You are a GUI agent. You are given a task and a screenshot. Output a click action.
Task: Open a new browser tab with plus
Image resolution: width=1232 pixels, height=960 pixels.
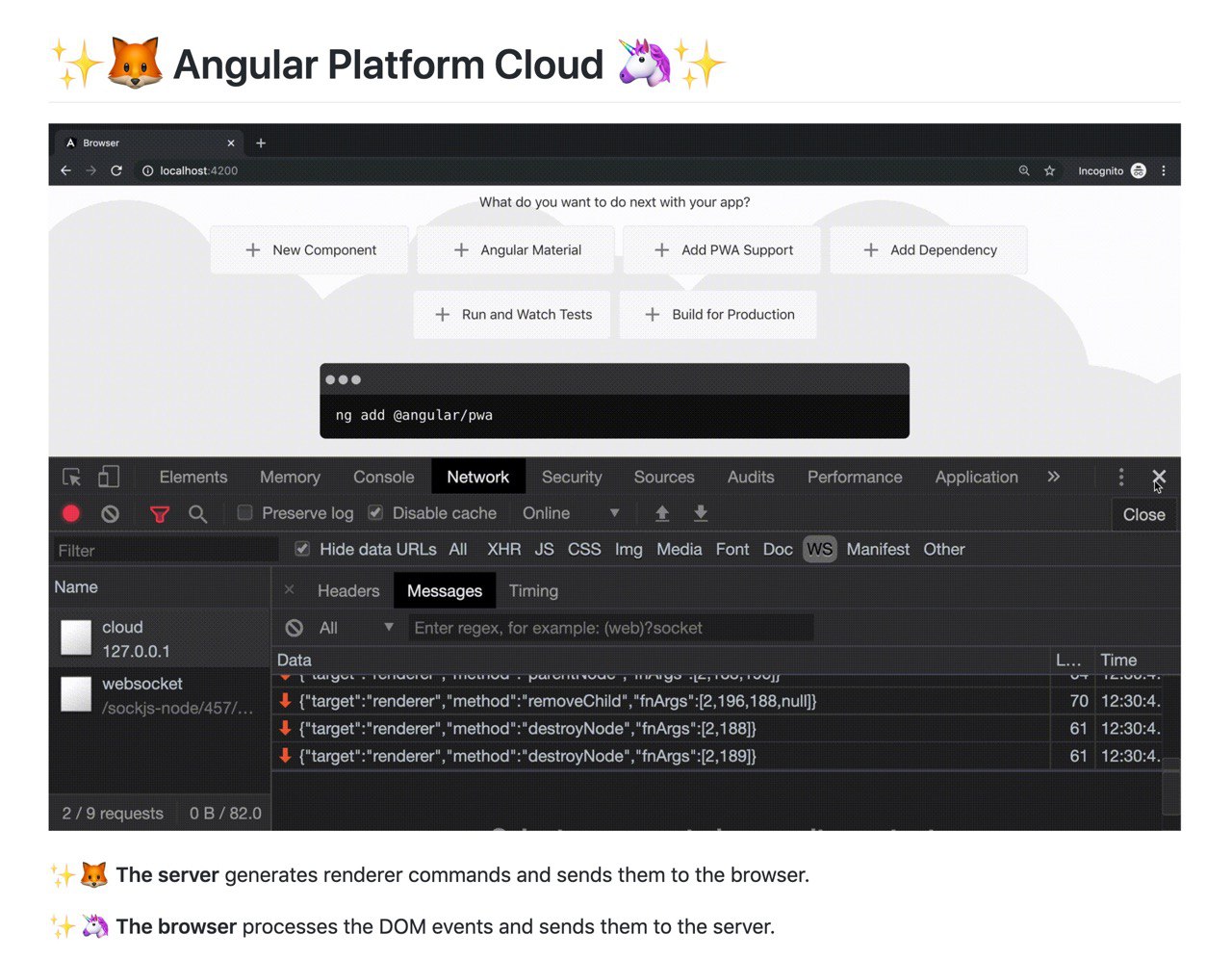[x=261, y=143]
